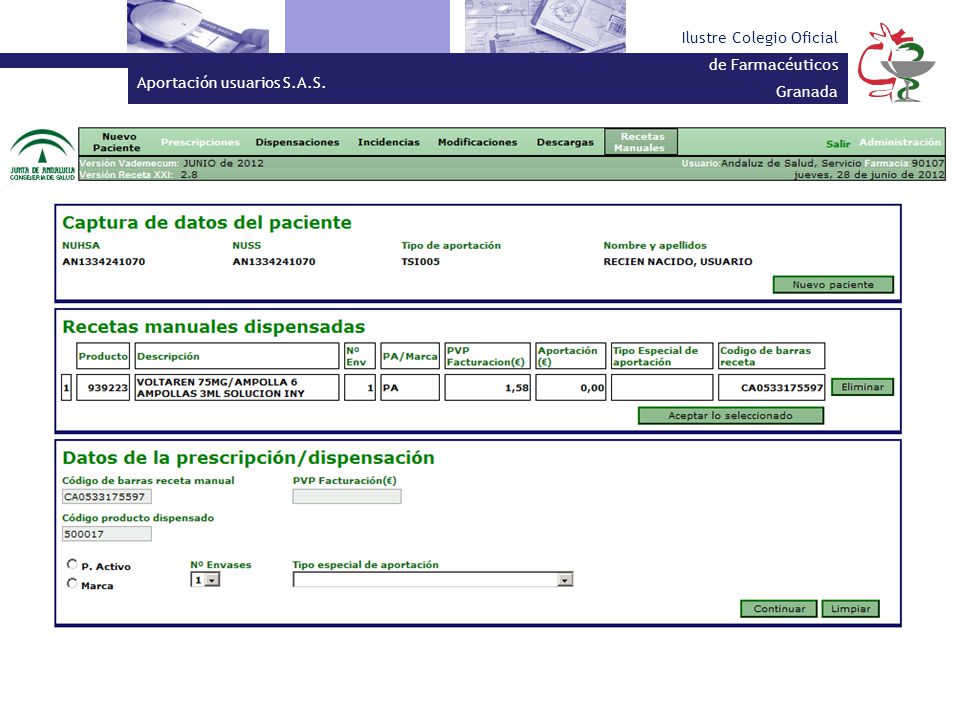960x720 pixels.
Task: Click product code 939223 cell
Action: pos(103,388)
